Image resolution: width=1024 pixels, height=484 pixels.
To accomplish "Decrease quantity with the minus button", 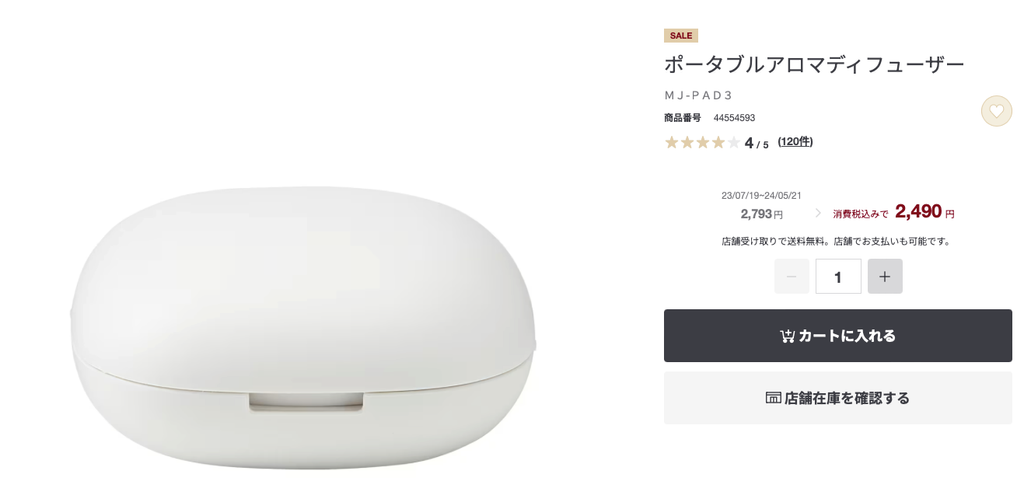I will tap(792, 276).
